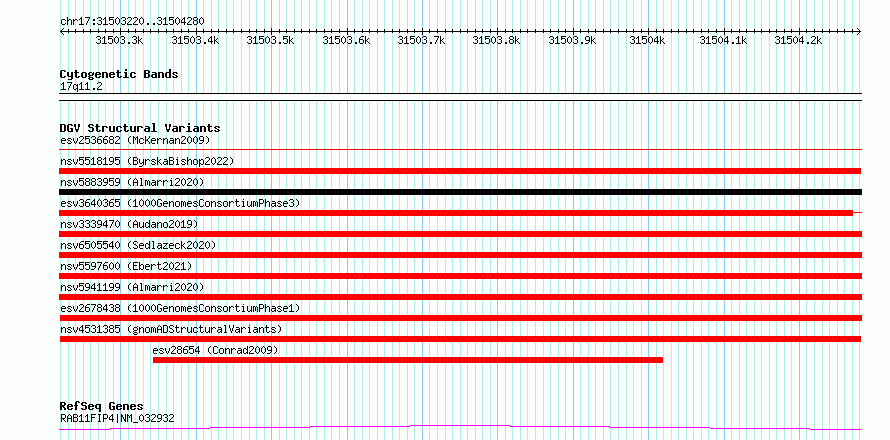Click the 31503.4k ruler label
Image resolution: width=890 pixels, height=440 pixels.
pyautogui.click(x=195, y=40)
